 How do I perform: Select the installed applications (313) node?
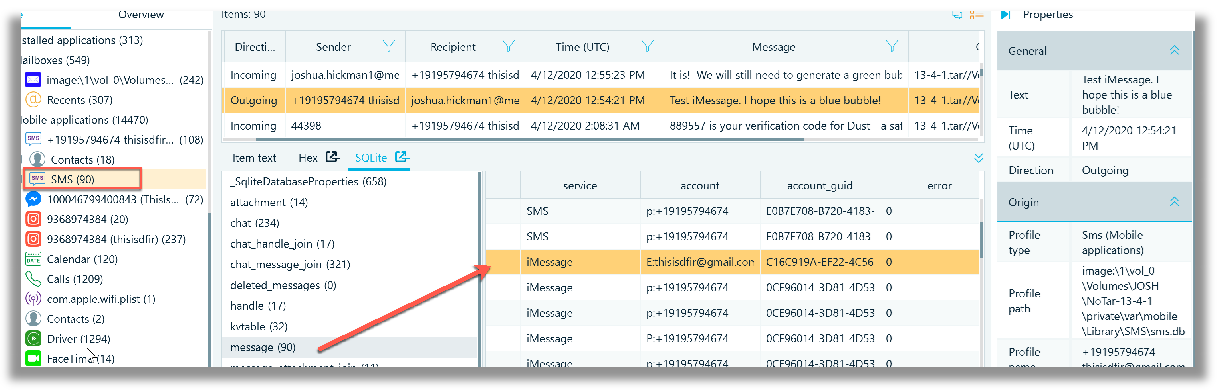click(82, 40)
